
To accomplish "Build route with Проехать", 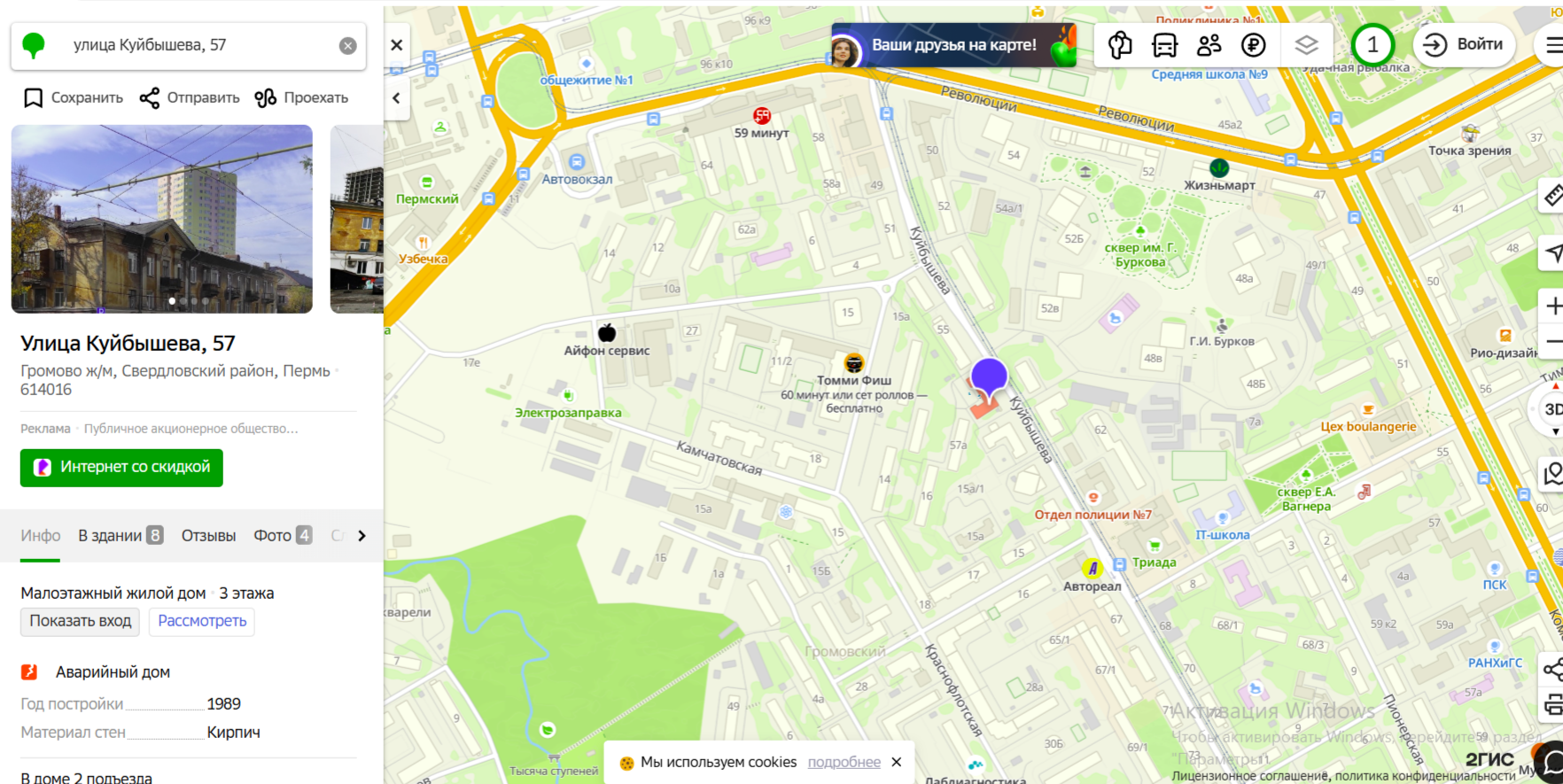I will pyautogui.click(x=301, y=97).
